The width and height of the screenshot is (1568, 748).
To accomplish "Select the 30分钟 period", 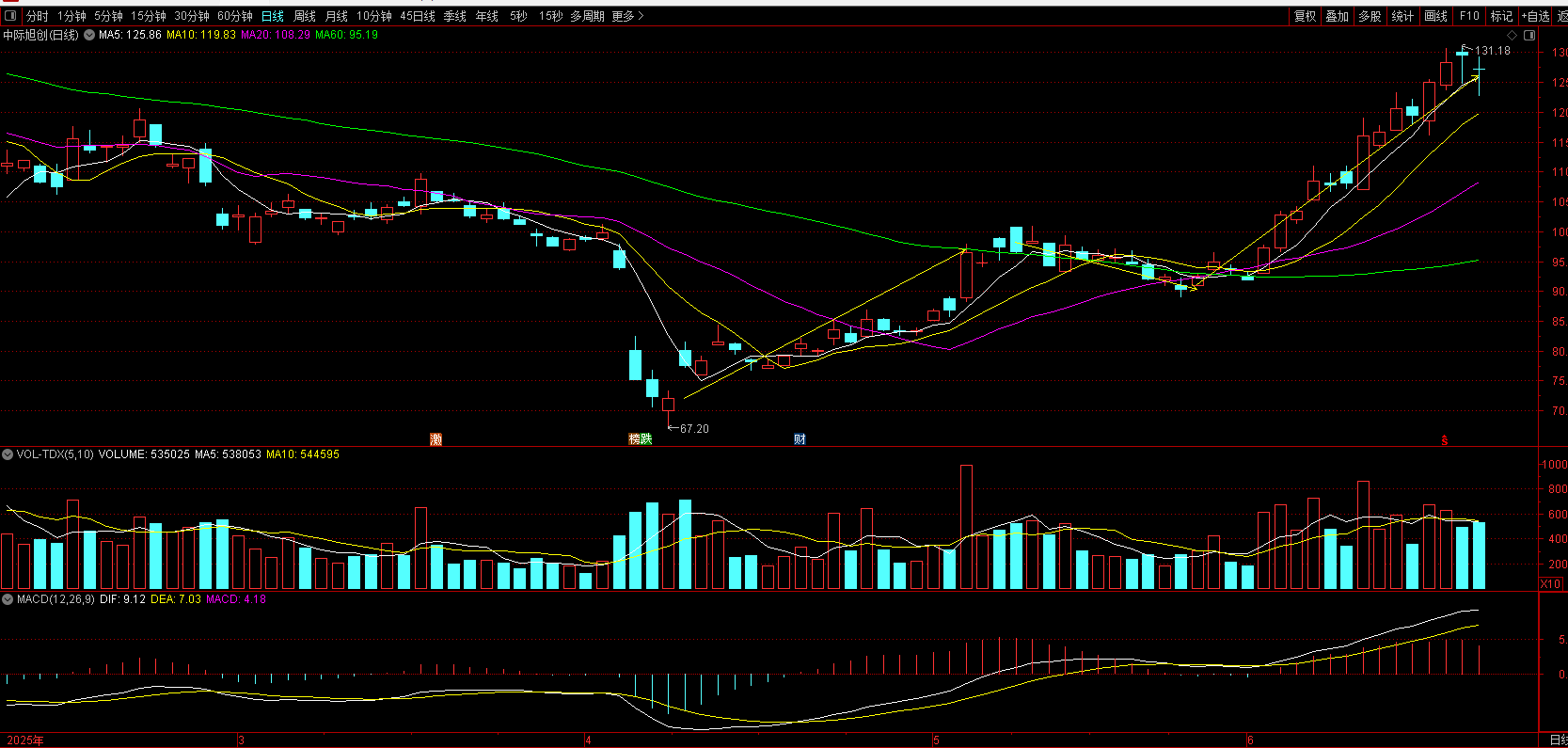I will coord(192,16).
